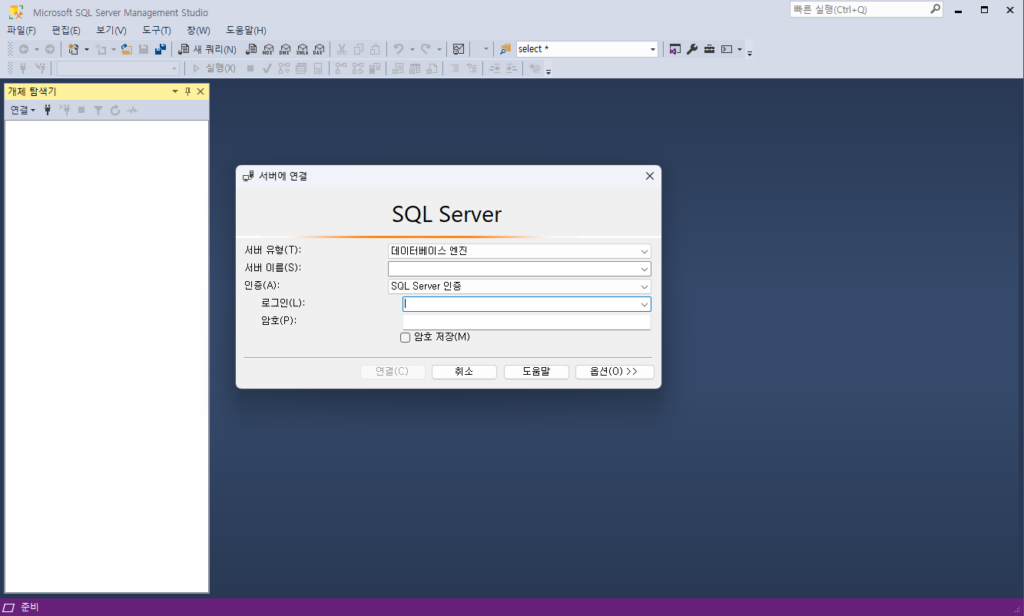Open new Analysis Services DMX query
This screenshot has width=1024, height=616.
coord(285,49)
